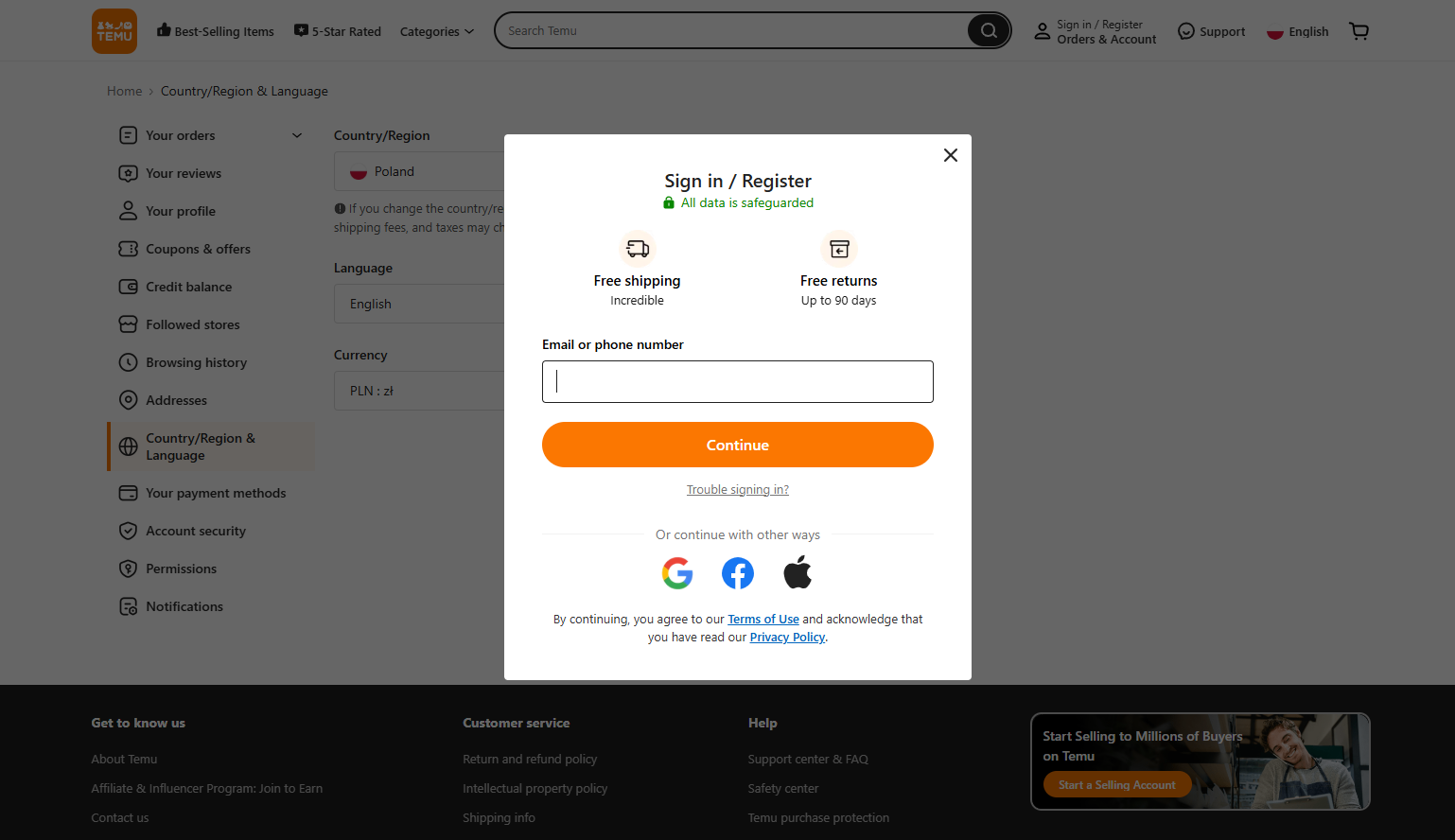Click the Account security shield icon
This screenshot has height=840, width=1455.
128,531
